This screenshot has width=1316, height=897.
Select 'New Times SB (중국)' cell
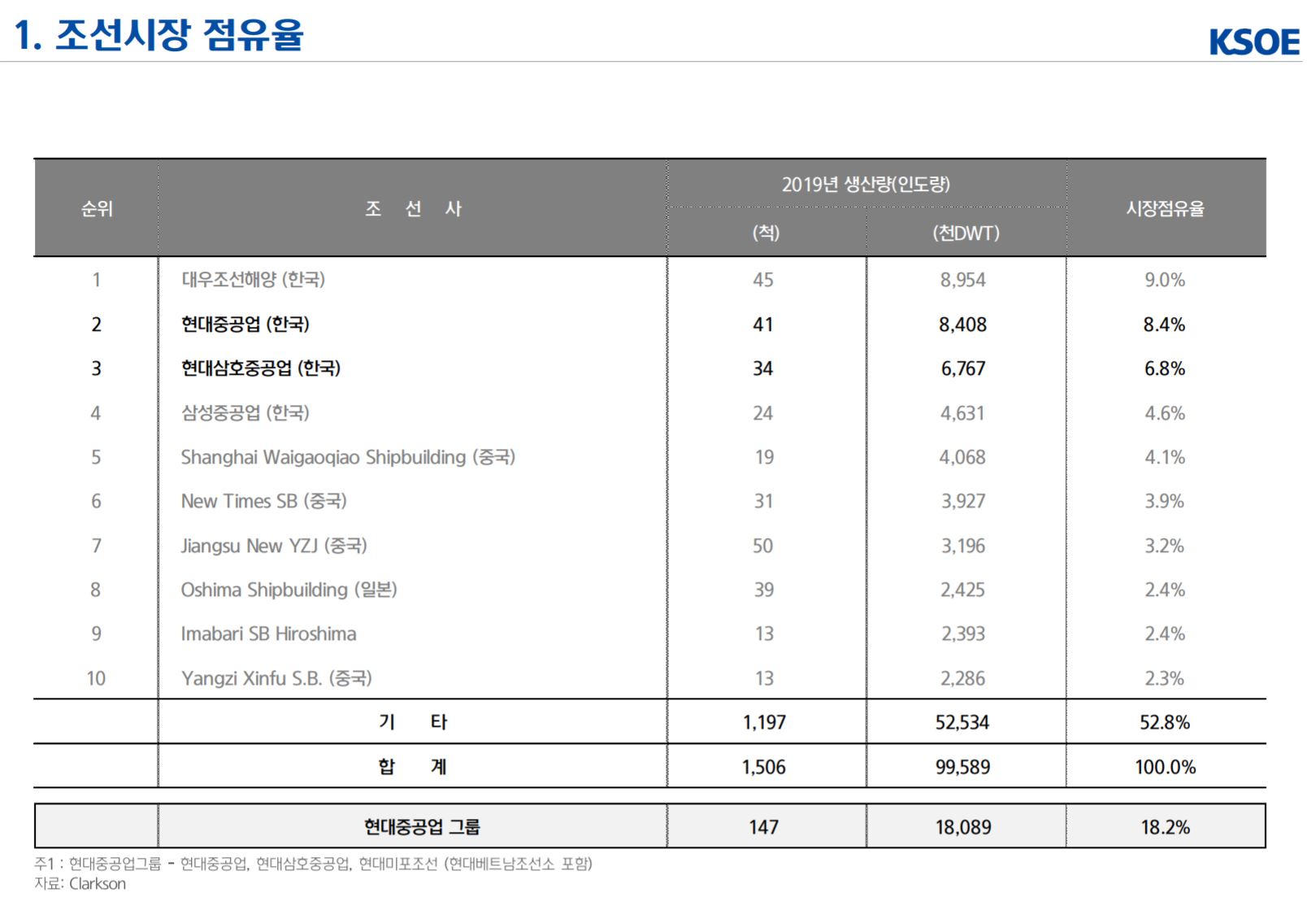[263, 501]
